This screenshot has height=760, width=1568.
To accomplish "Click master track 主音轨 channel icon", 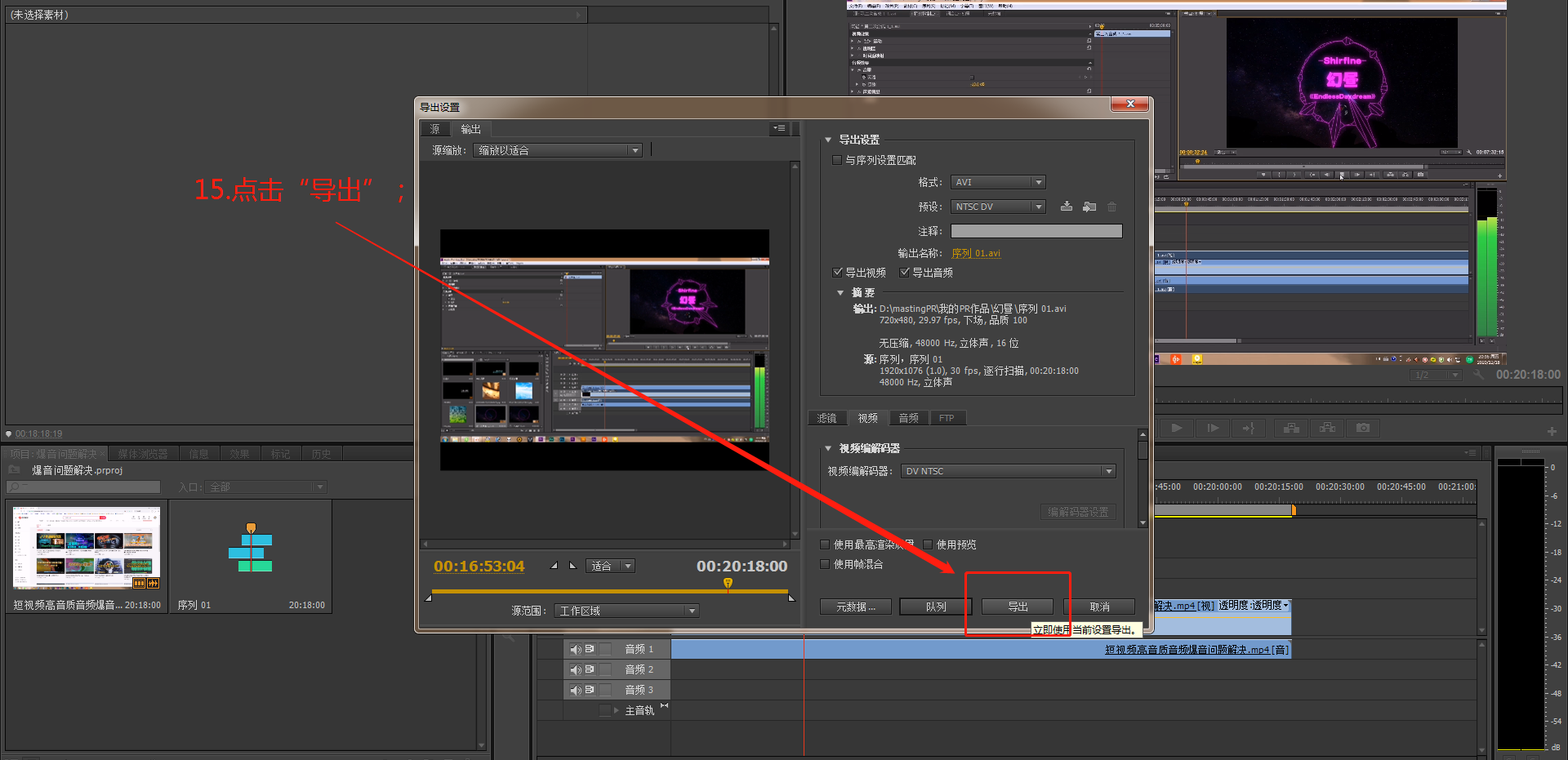I will (664, 705).
